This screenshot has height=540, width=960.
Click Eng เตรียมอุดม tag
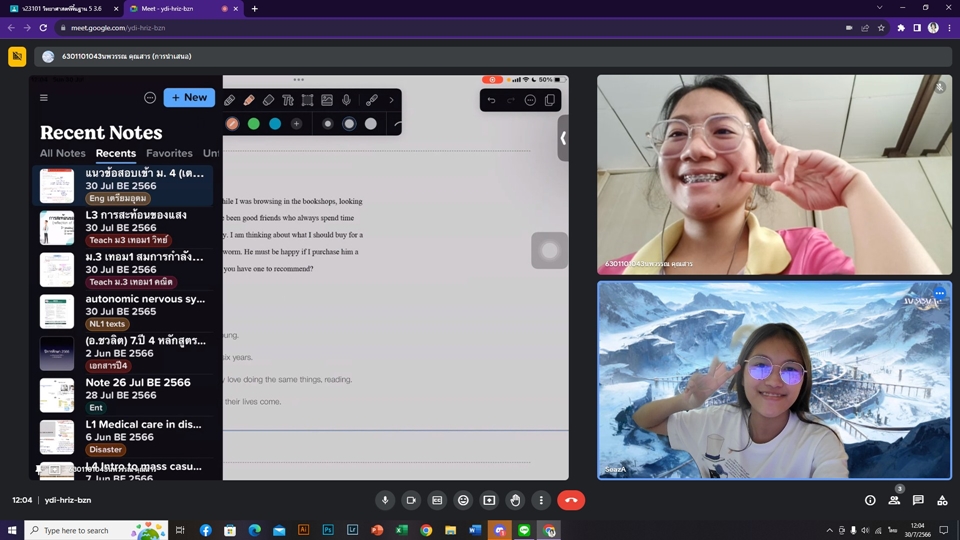118,198
